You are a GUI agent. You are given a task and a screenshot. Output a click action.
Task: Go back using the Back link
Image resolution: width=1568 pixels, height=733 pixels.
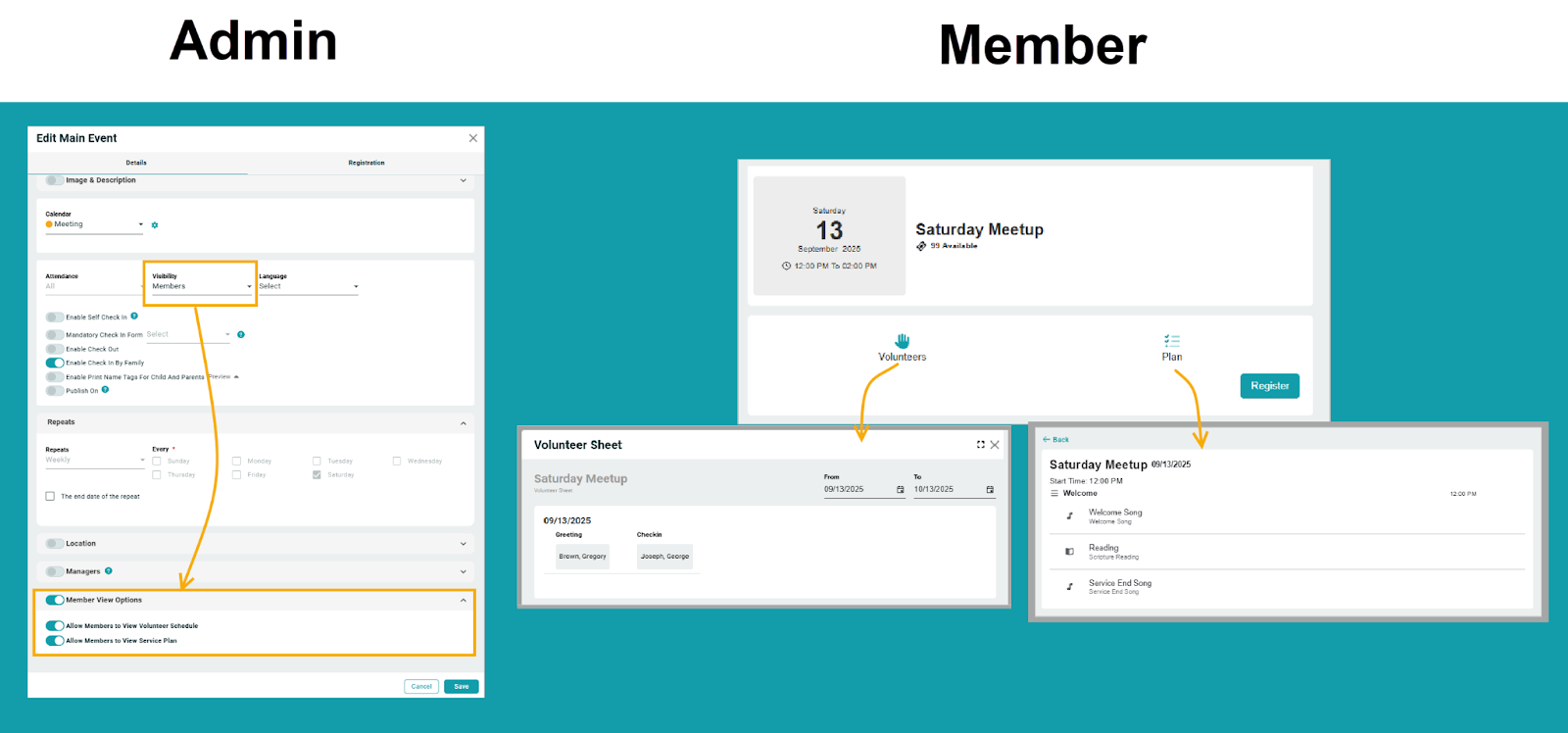click(1055, 440)
